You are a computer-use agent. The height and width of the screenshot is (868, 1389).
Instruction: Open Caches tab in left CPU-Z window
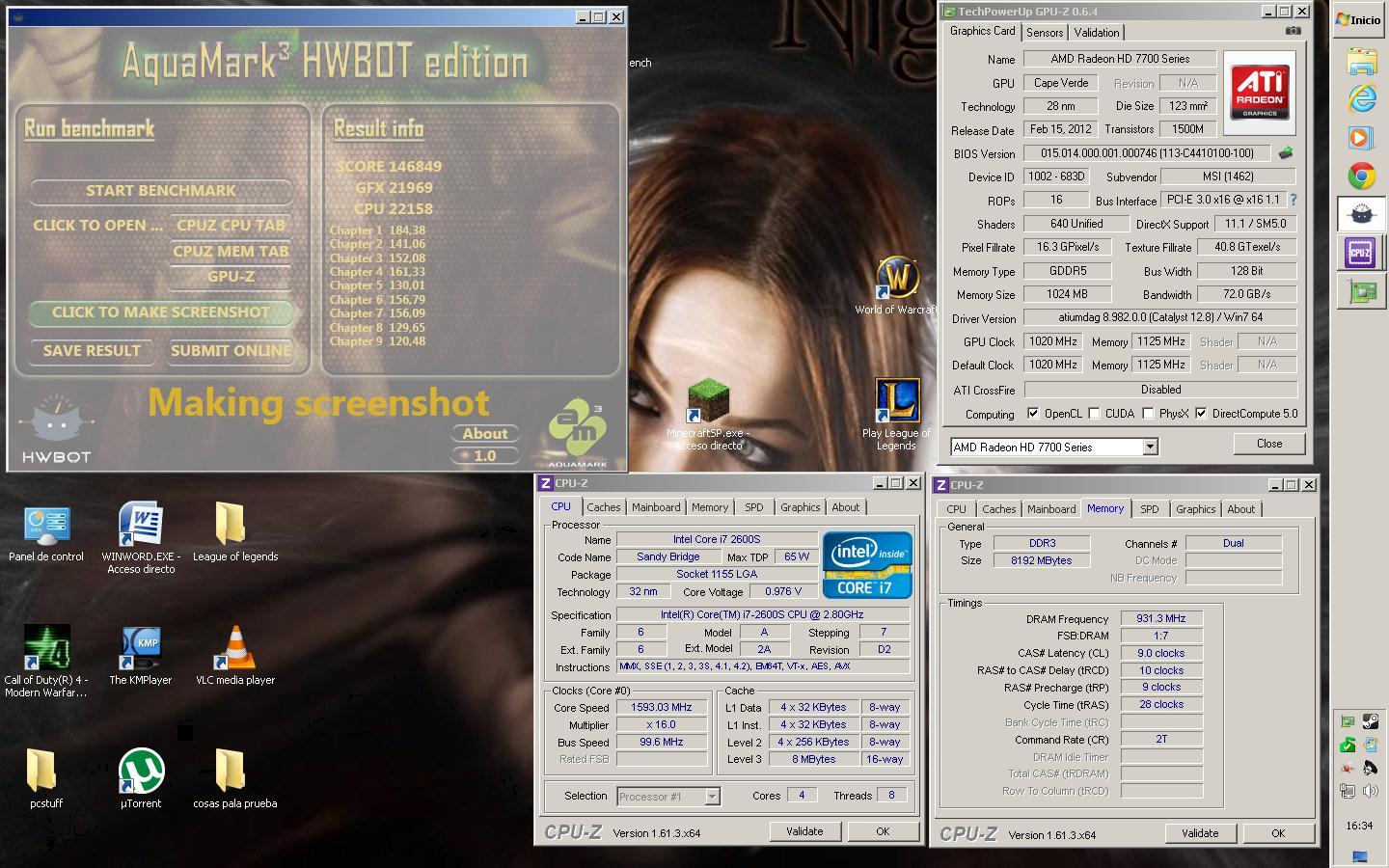point(604,507)
